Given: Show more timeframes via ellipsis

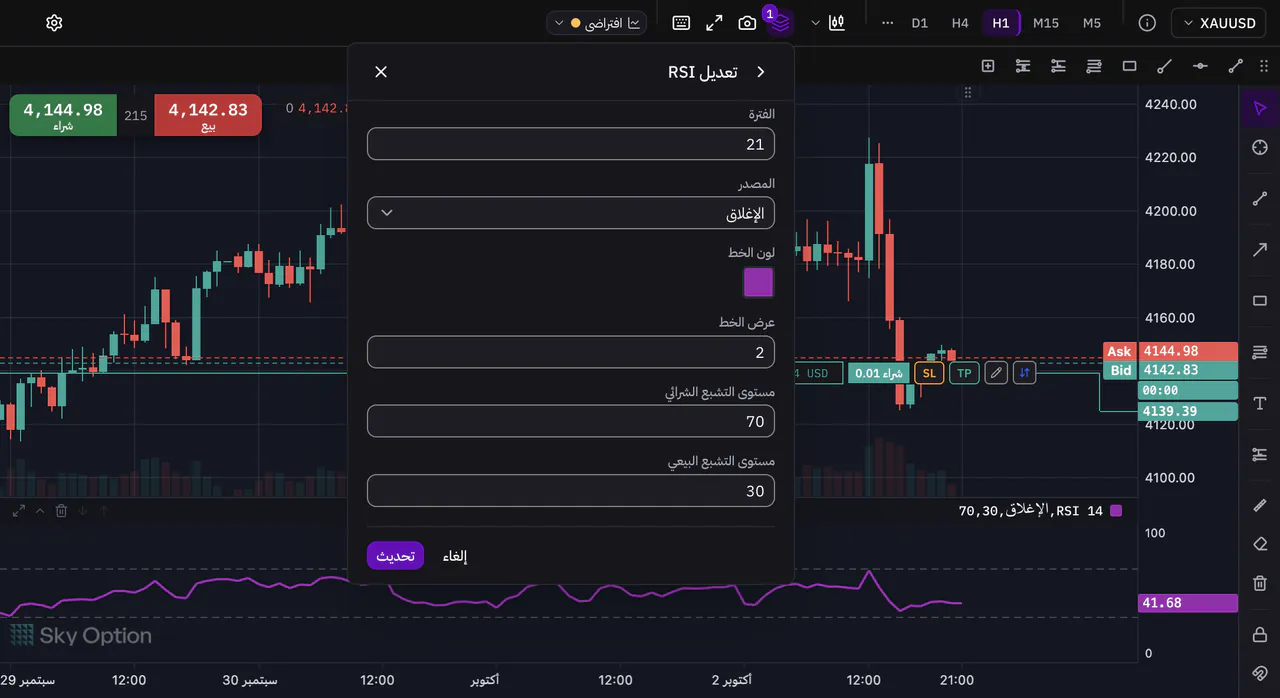Looking at the screenshot, I should [887, 23].
